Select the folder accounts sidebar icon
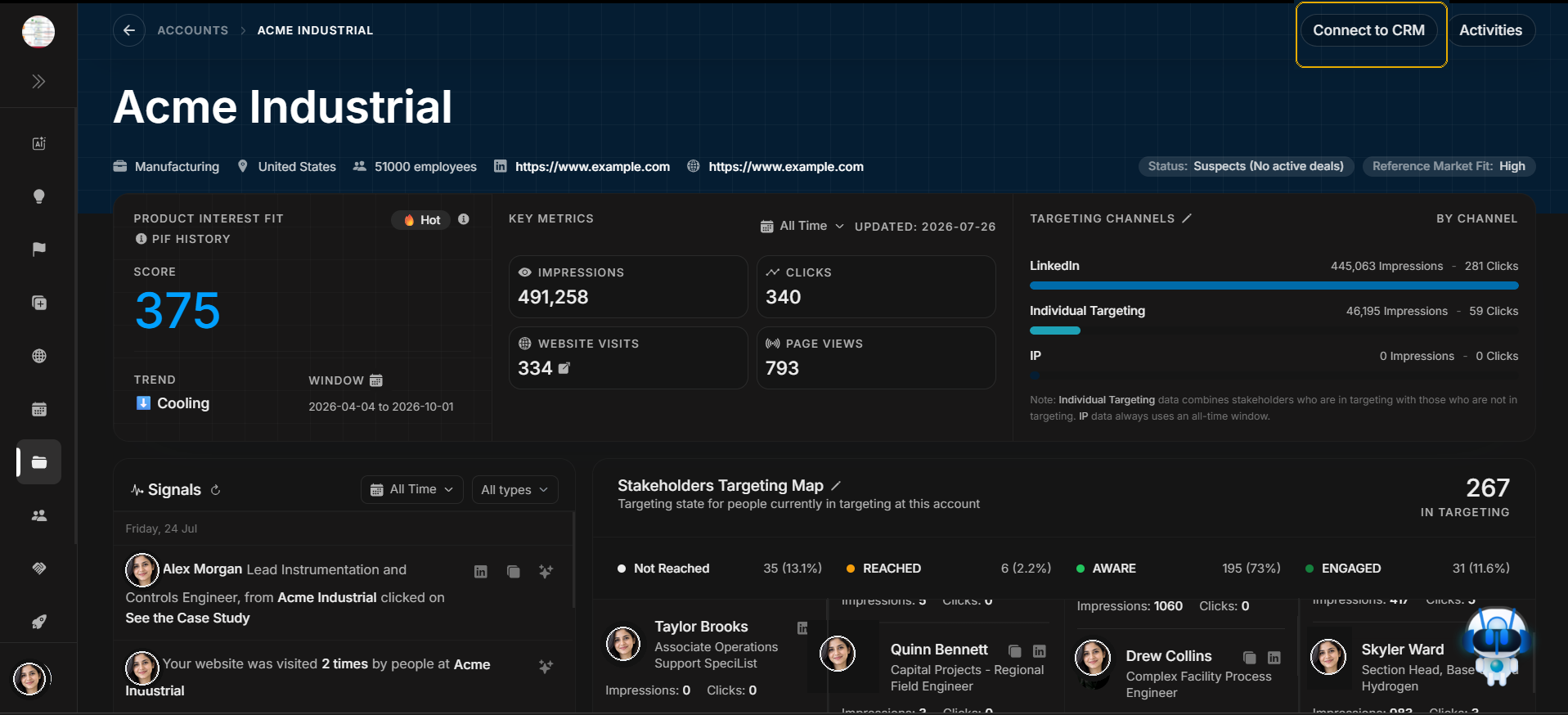 pos(38,462)
